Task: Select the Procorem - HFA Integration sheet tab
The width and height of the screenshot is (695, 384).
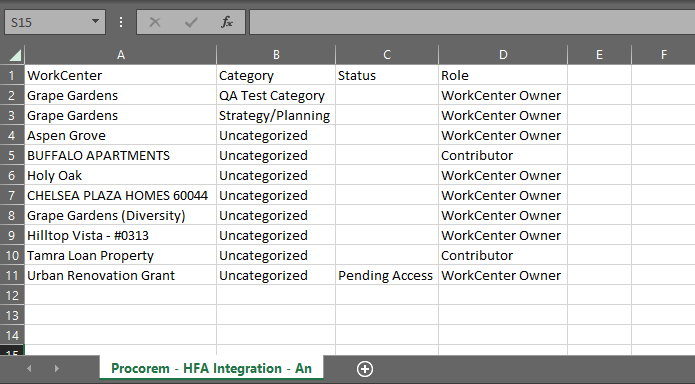Action: click(211, 368)
